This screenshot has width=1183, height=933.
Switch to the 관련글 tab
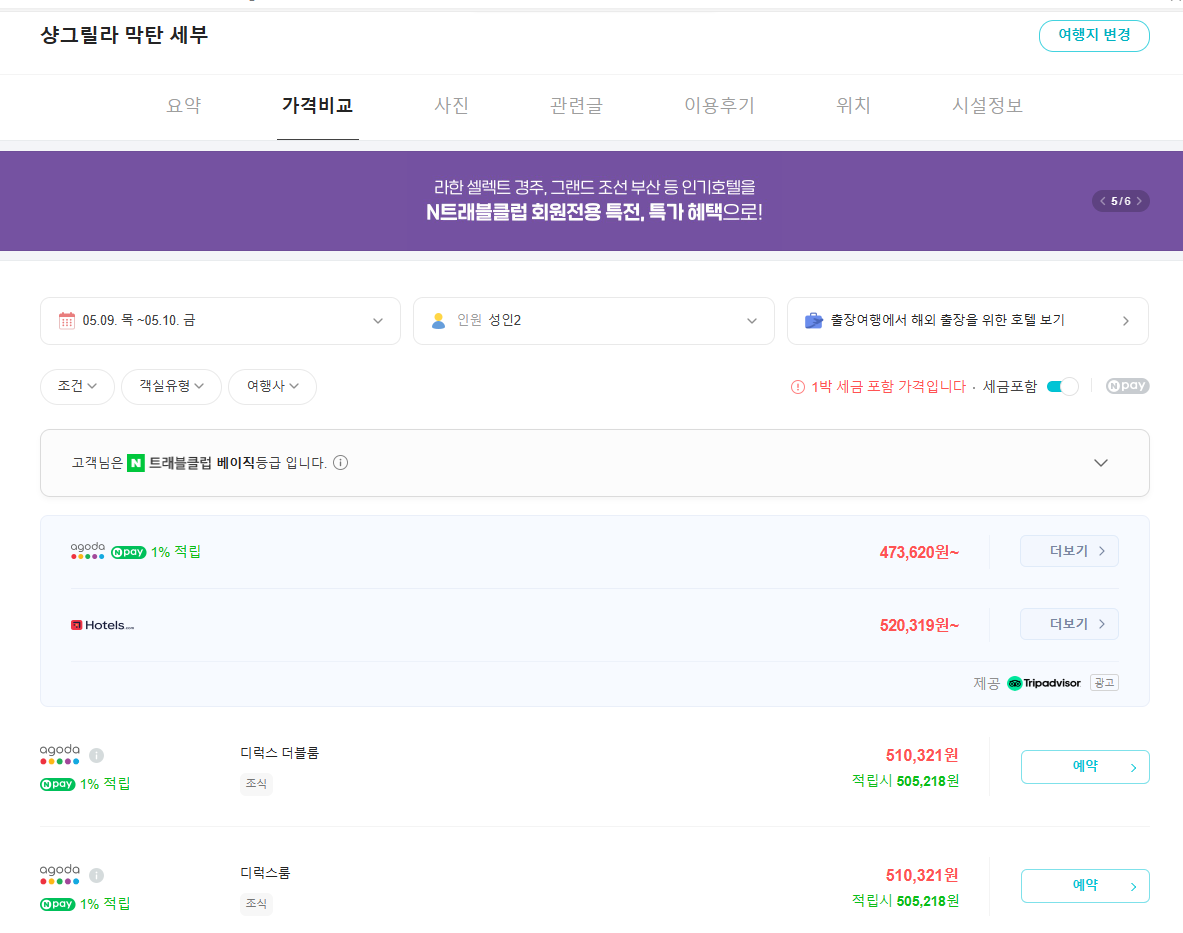click(x=576, y=106)
